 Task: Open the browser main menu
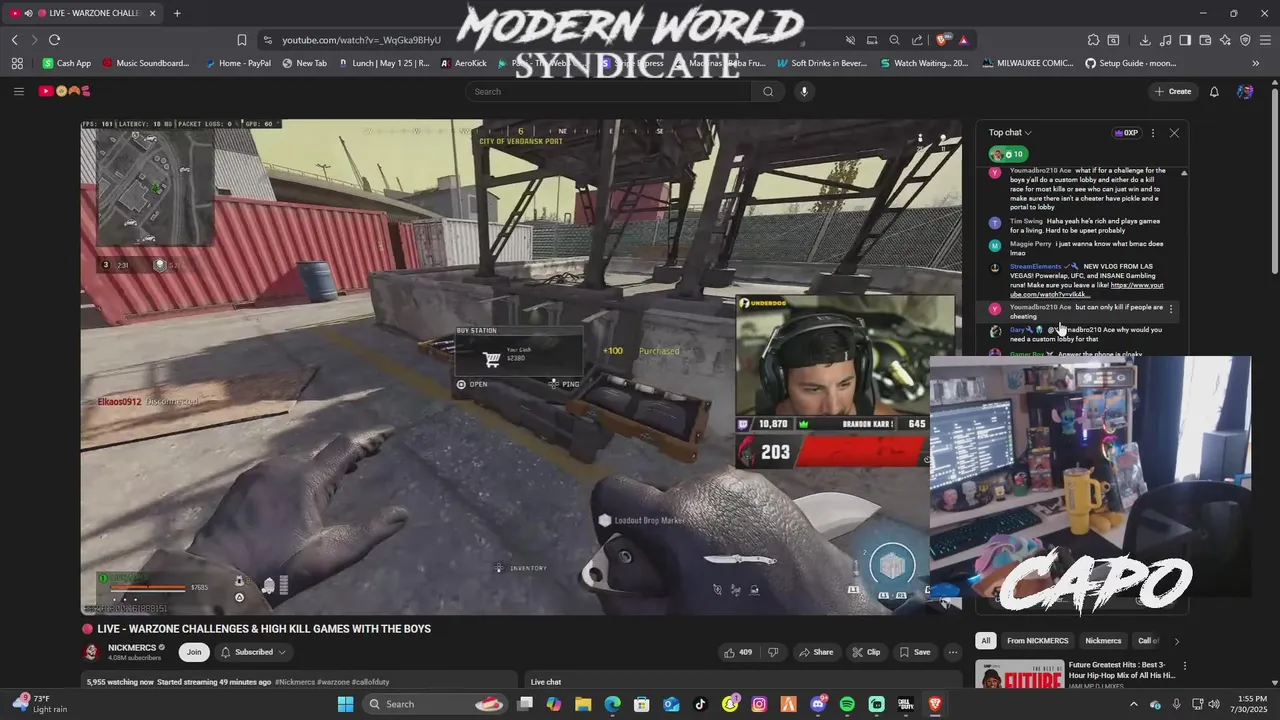tap(1265, 40)
